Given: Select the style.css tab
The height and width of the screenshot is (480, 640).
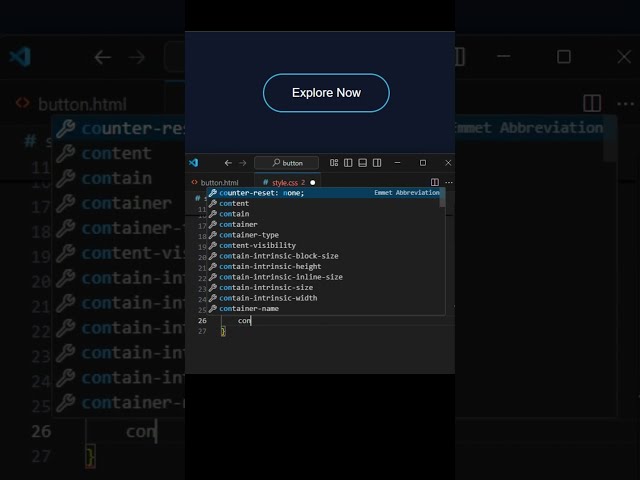Looking at the screenshot, I should (x=285, y=182).
